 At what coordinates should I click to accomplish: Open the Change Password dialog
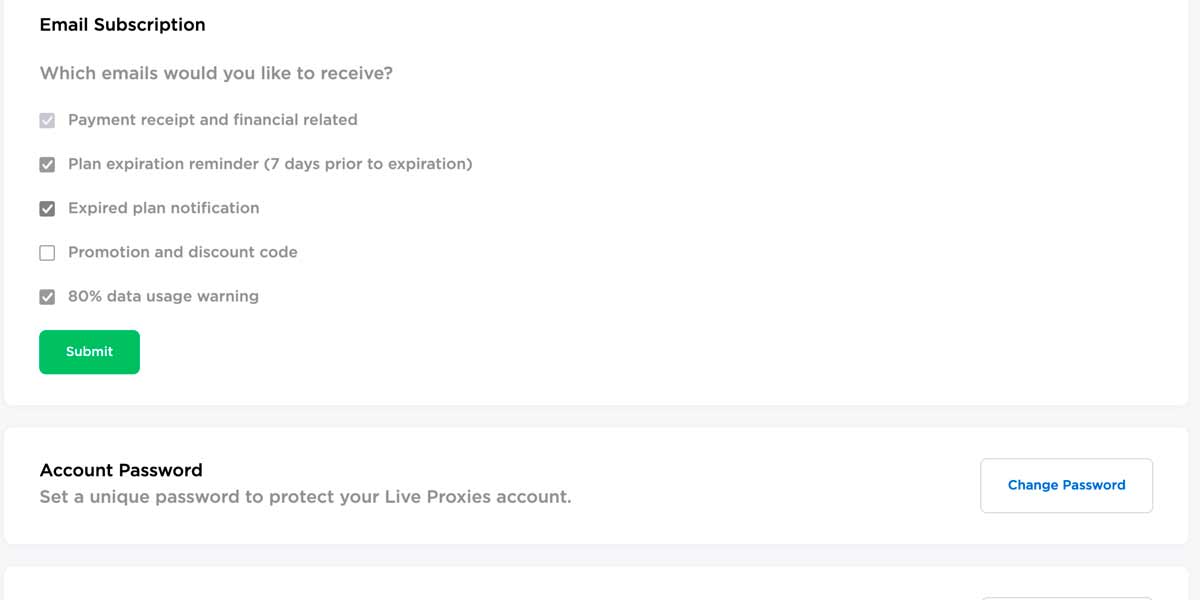(1066, 486)
